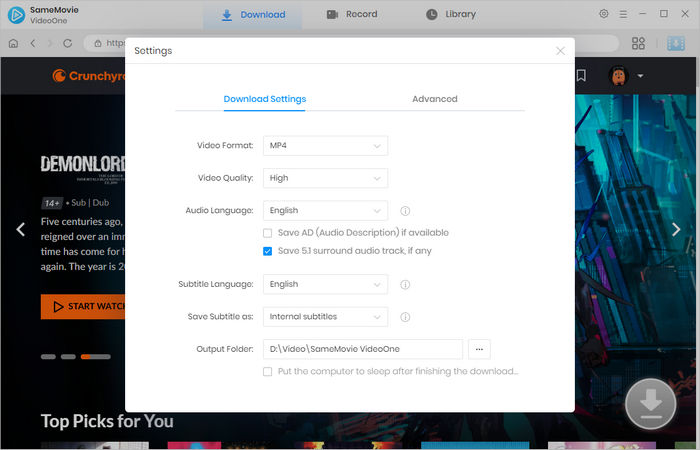Click the round download arrow button

coord(651,404)
